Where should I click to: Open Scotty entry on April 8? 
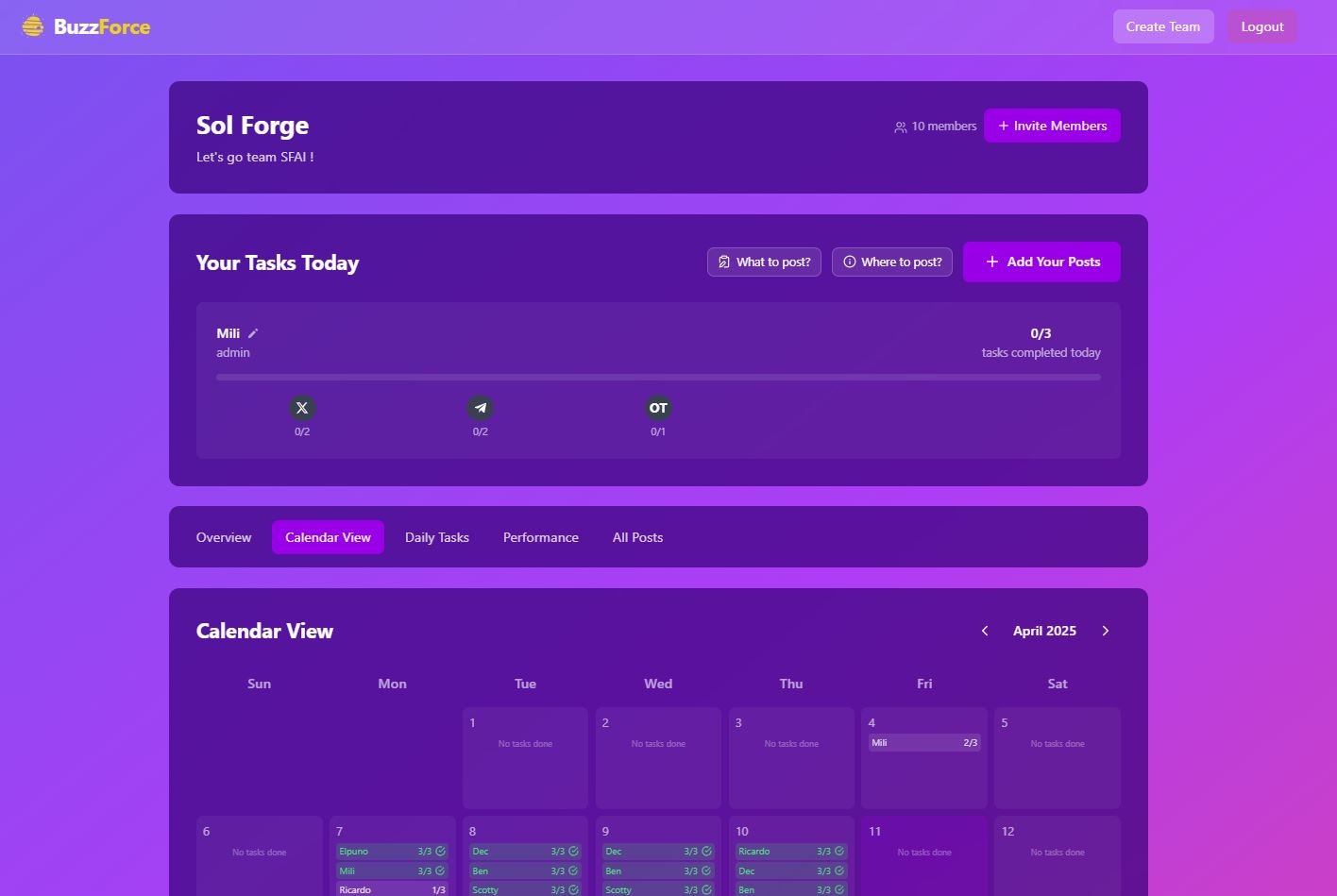click(x=525, y=889)
